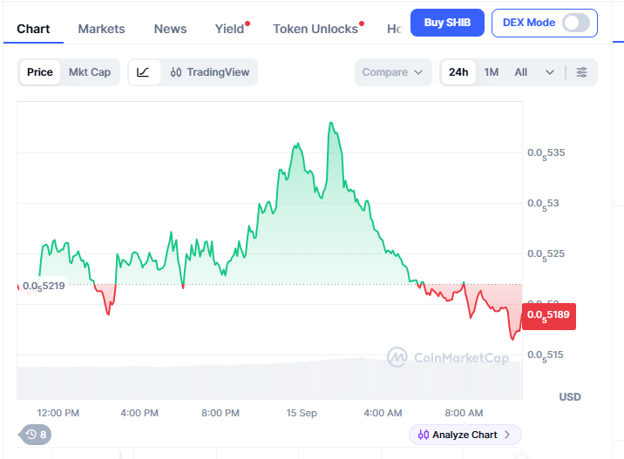This screenshot has height=459, width=624.
Task: Switch to TradingView chart mode
Action: pos(210,72)
